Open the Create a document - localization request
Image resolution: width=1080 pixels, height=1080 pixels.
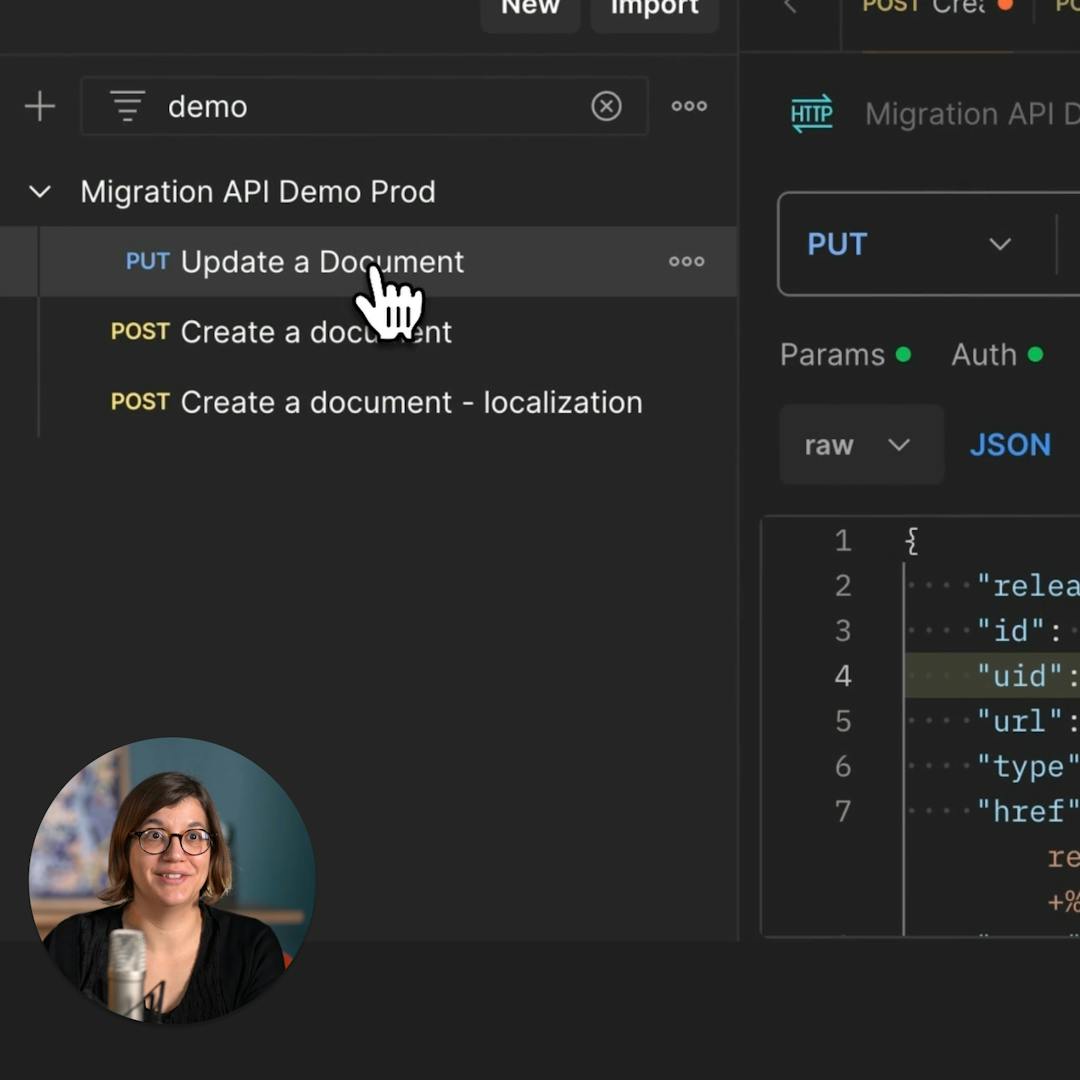(410, 402)
